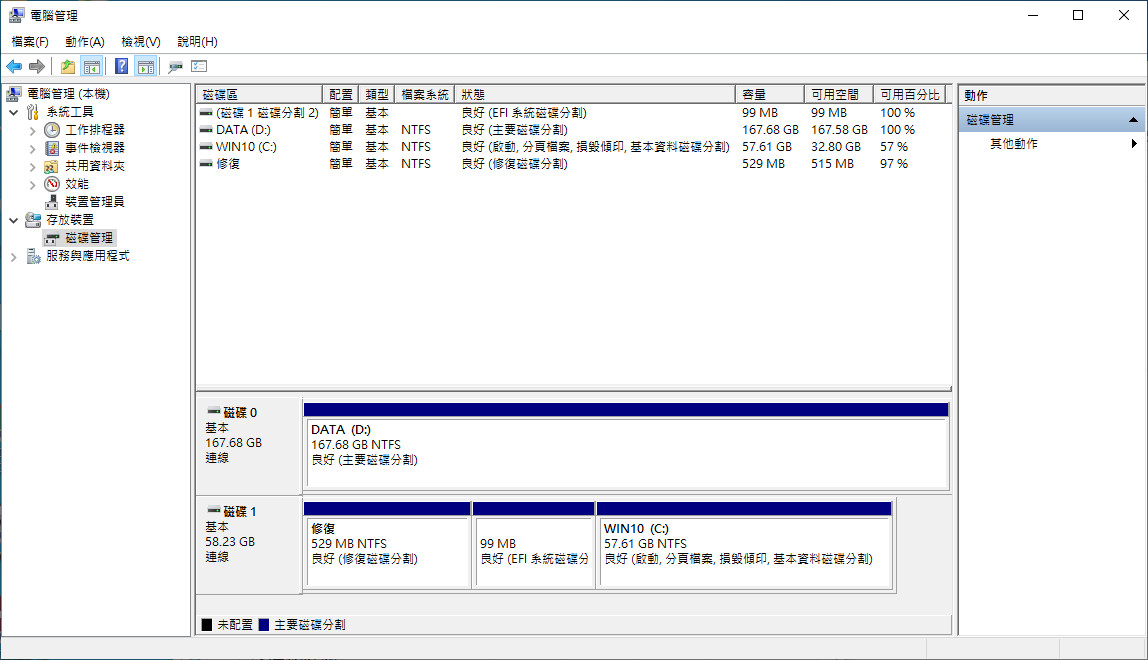
Task: Open 工作排程器 in the tree
Action: click(94, 130)
